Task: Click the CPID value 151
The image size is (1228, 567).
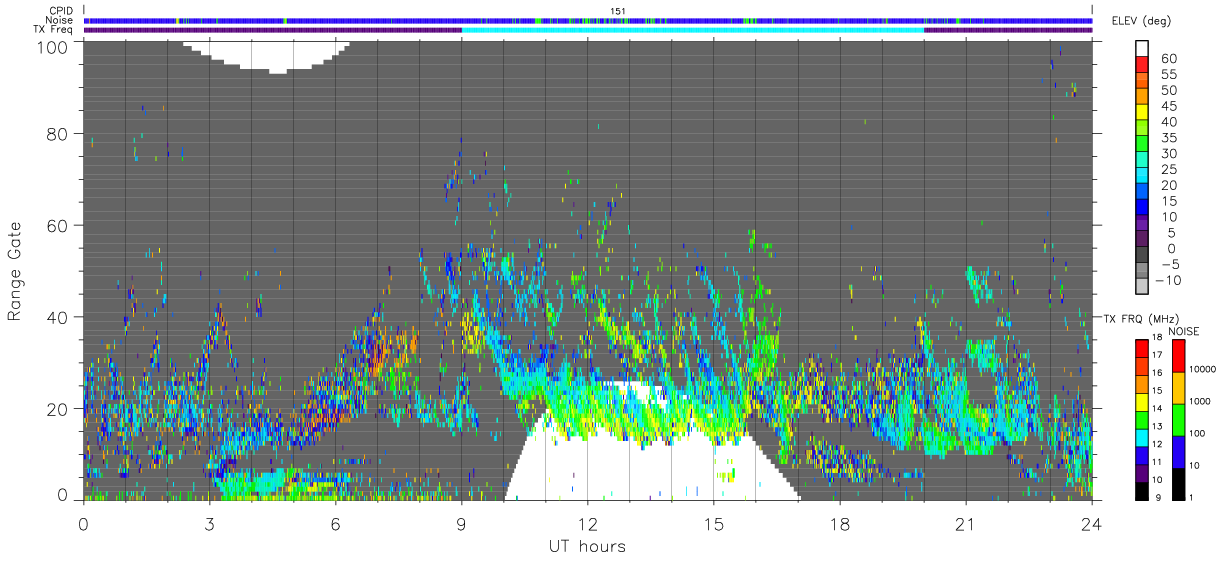Action: tap(617, 11)
